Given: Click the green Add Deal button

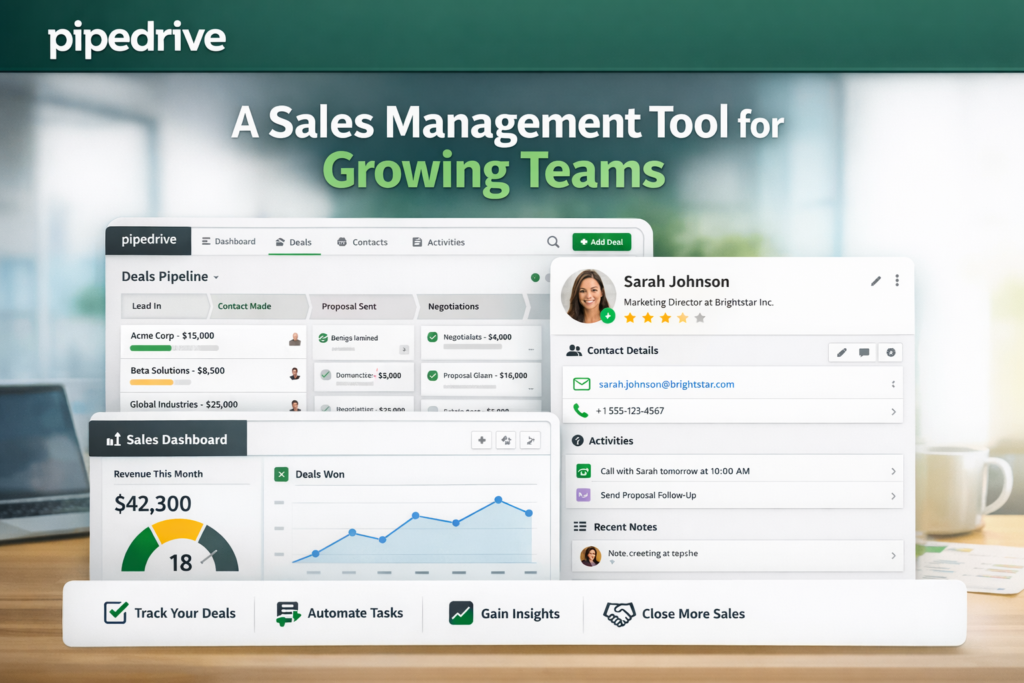Looking at the screenshot, I should point(601,242).
